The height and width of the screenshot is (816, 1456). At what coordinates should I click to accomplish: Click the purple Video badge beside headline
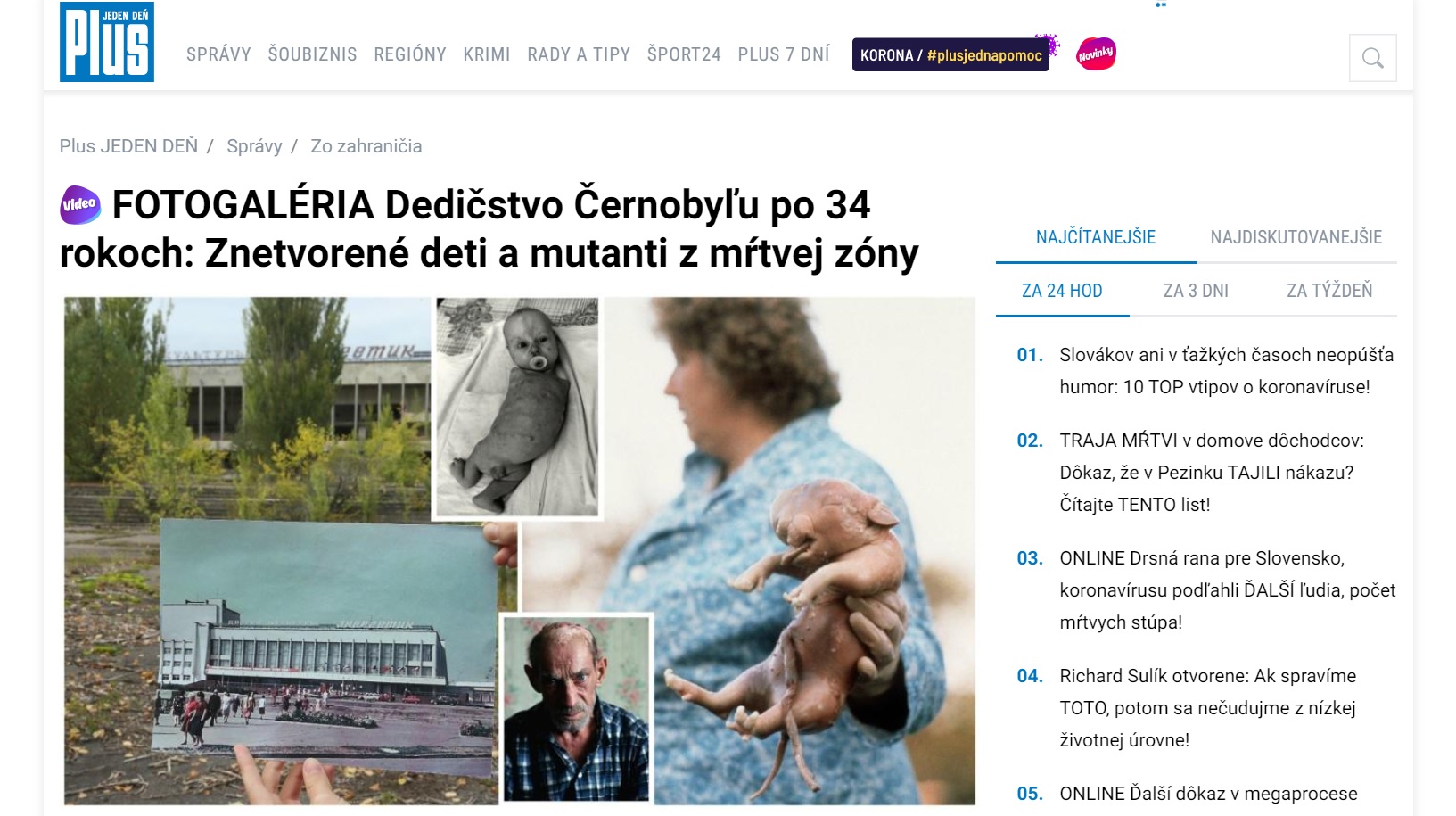[79, 204]
